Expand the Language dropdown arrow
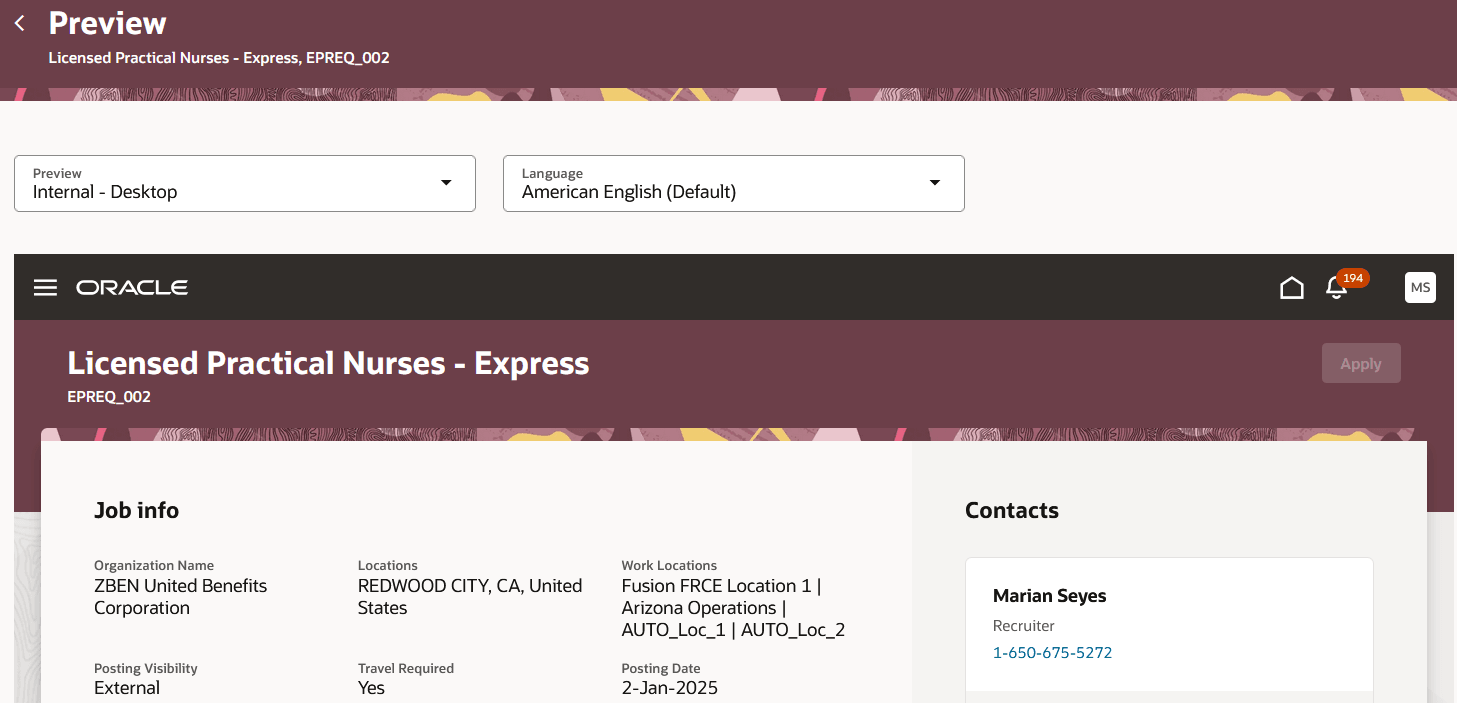1457x703 pixels. [x=935, y=183]
